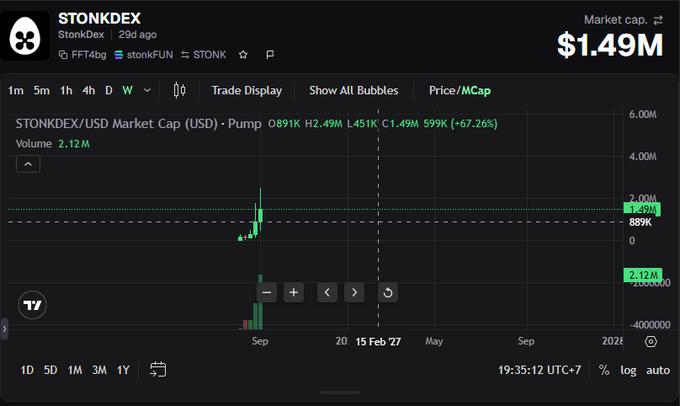680x406 pixels.
Task: Select the 4h timeframe
Action: point(88,90)
